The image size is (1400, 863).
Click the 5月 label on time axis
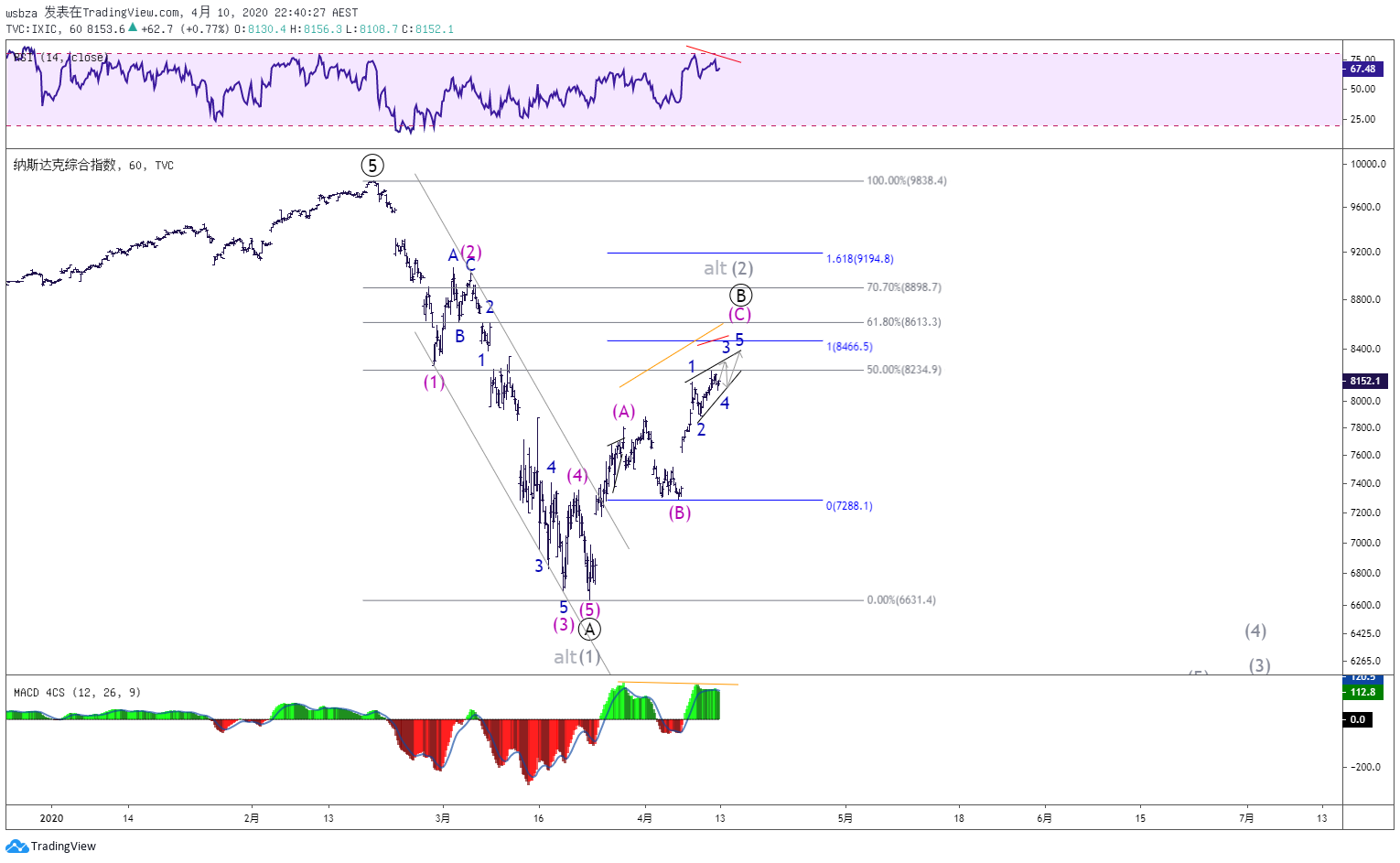tap(845, 818)
